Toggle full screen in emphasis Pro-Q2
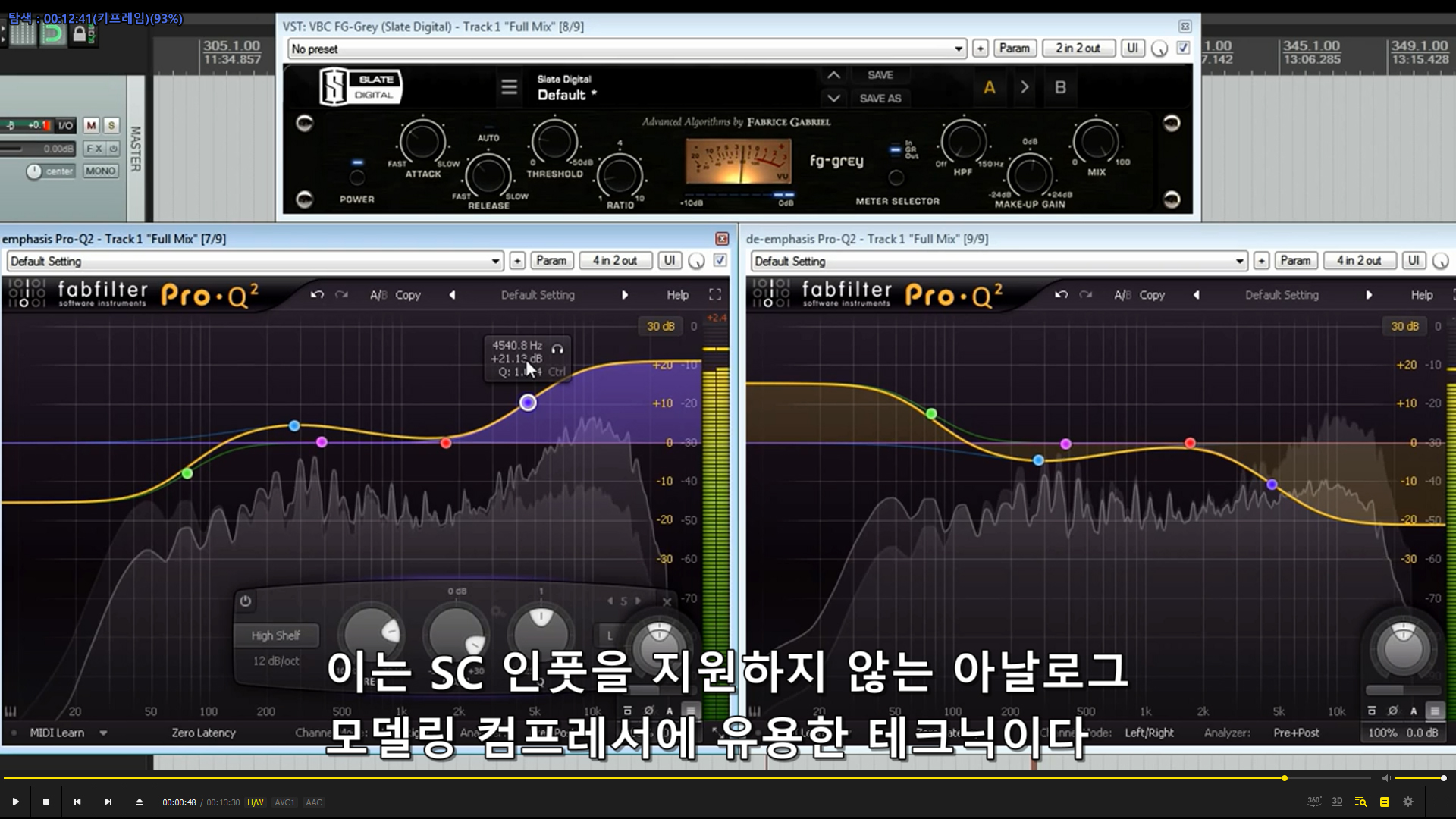 (714, 295)
